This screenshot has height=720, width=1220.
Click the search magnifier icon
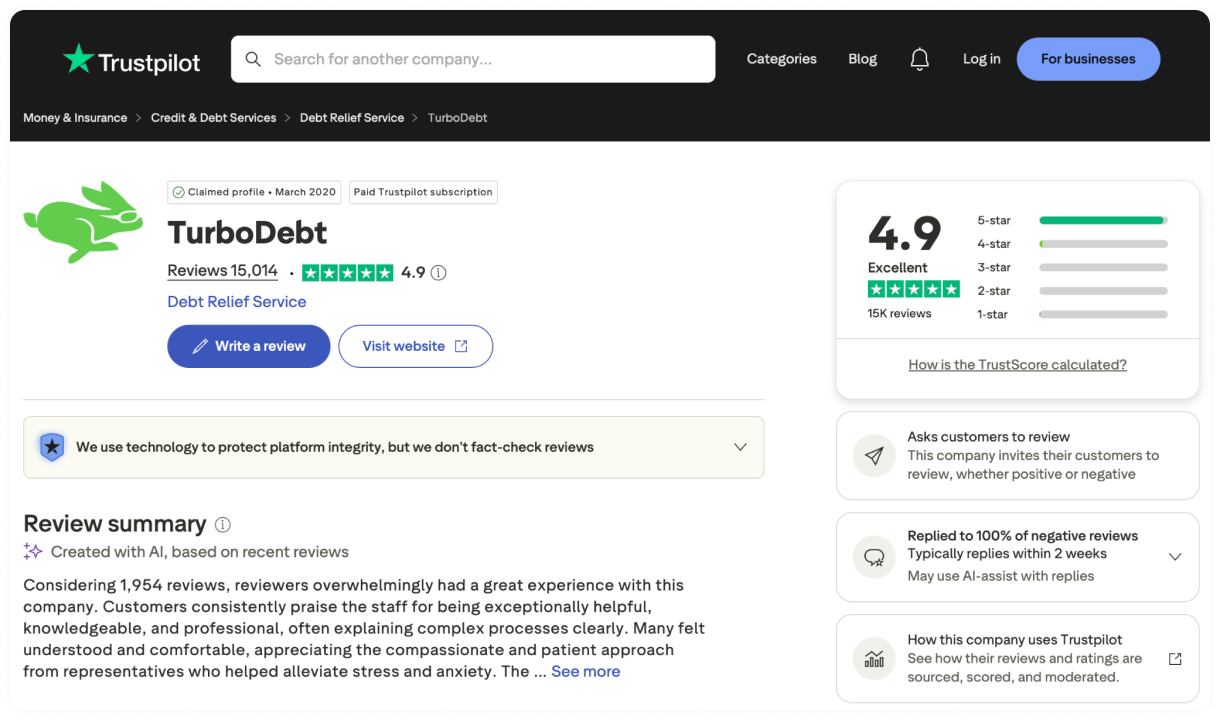[253, 59]
